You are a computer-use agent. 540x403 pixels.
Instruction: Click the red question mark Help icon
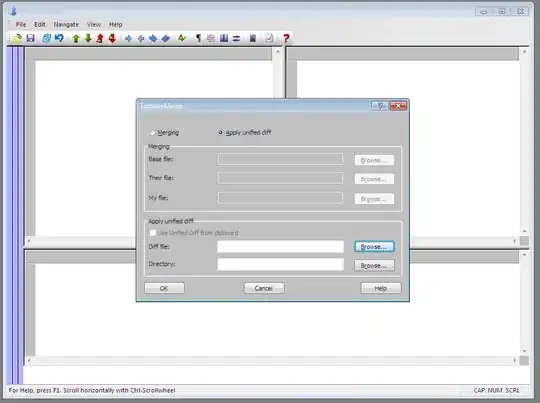286,38
